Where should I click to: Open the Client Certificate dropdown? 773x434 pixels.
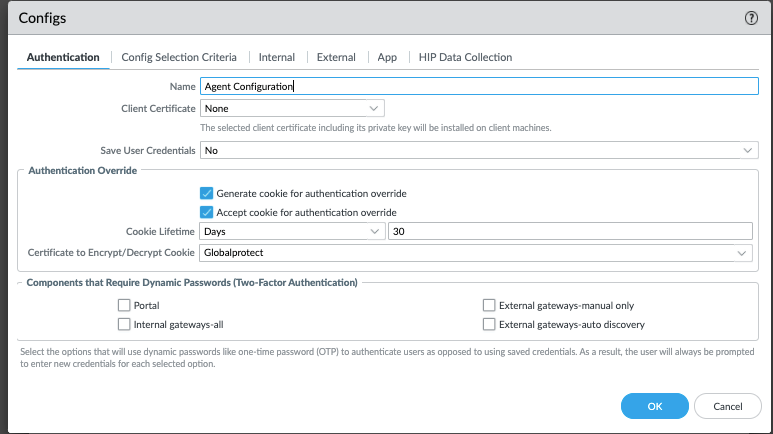[x=292, y=108]
